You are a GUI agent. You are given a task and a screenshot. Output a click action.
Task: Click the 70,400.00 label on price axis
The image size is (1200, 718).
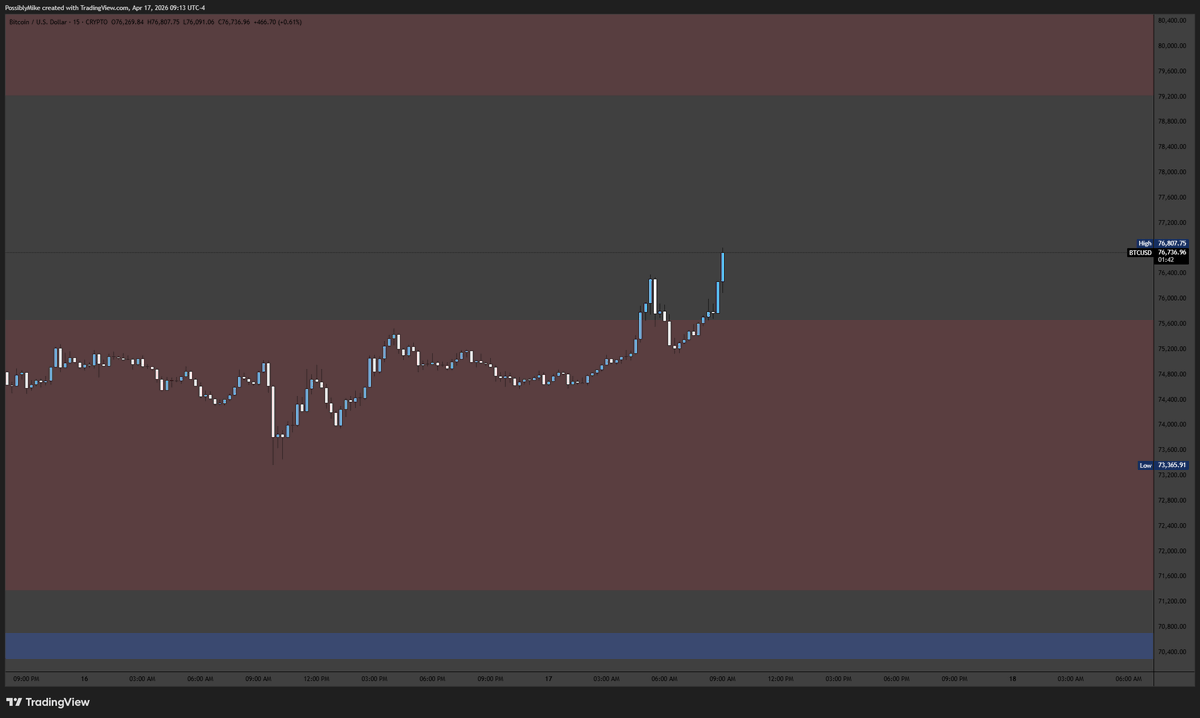point(1171,652)
